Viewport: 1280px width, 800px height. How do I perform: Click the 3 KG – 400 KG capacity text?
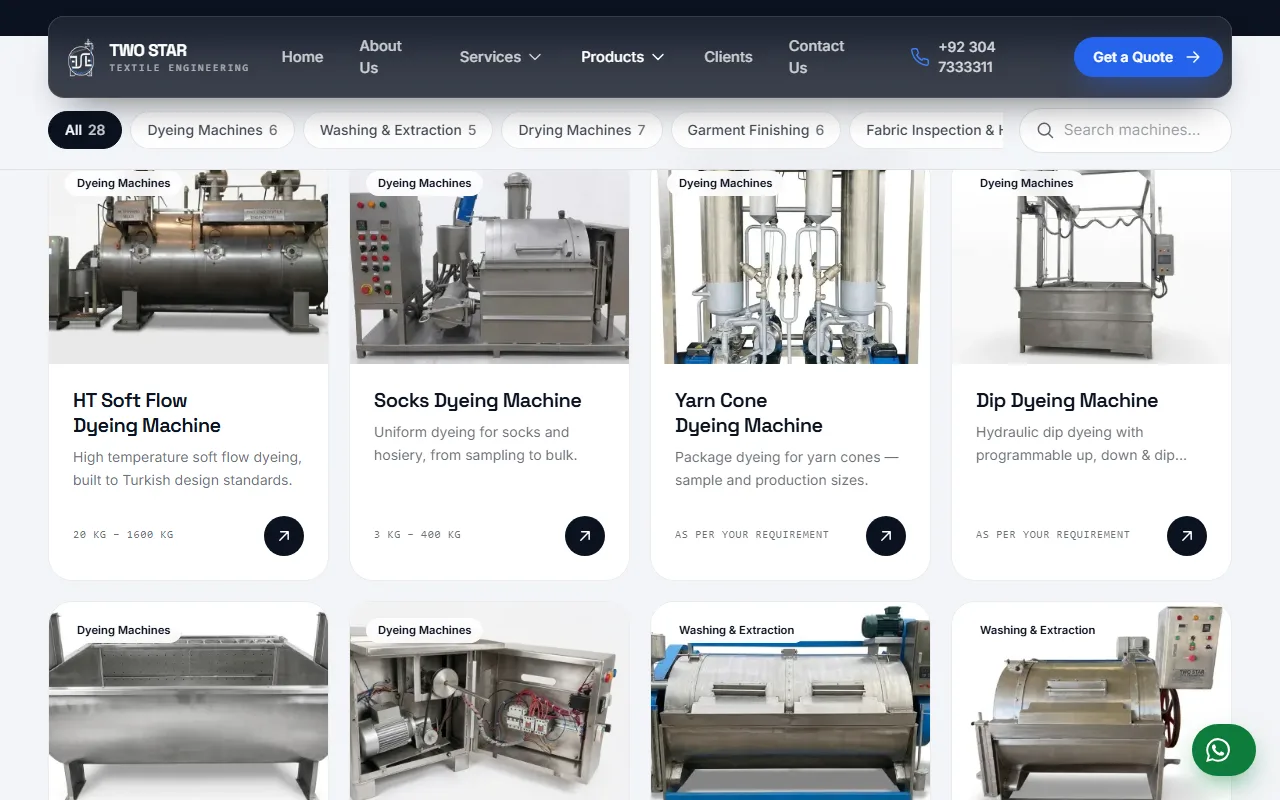(417, 535)
